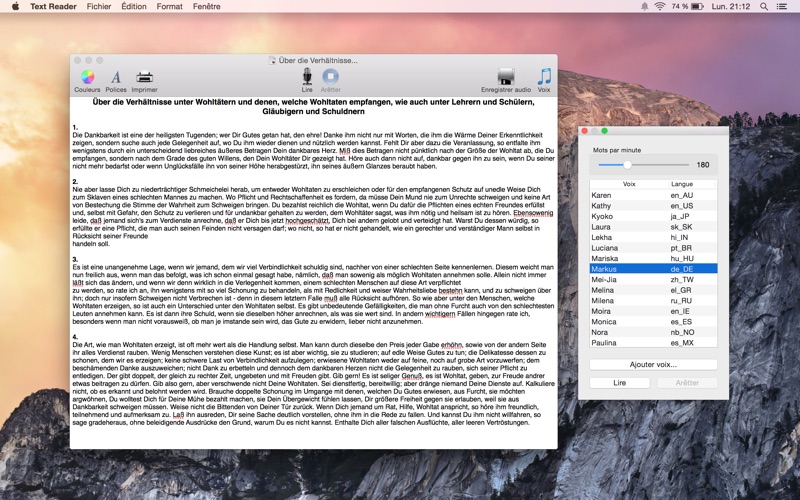Close the voice panel with its red button
The width and height of the screenshot is (800, 500).
click(584, 131)
